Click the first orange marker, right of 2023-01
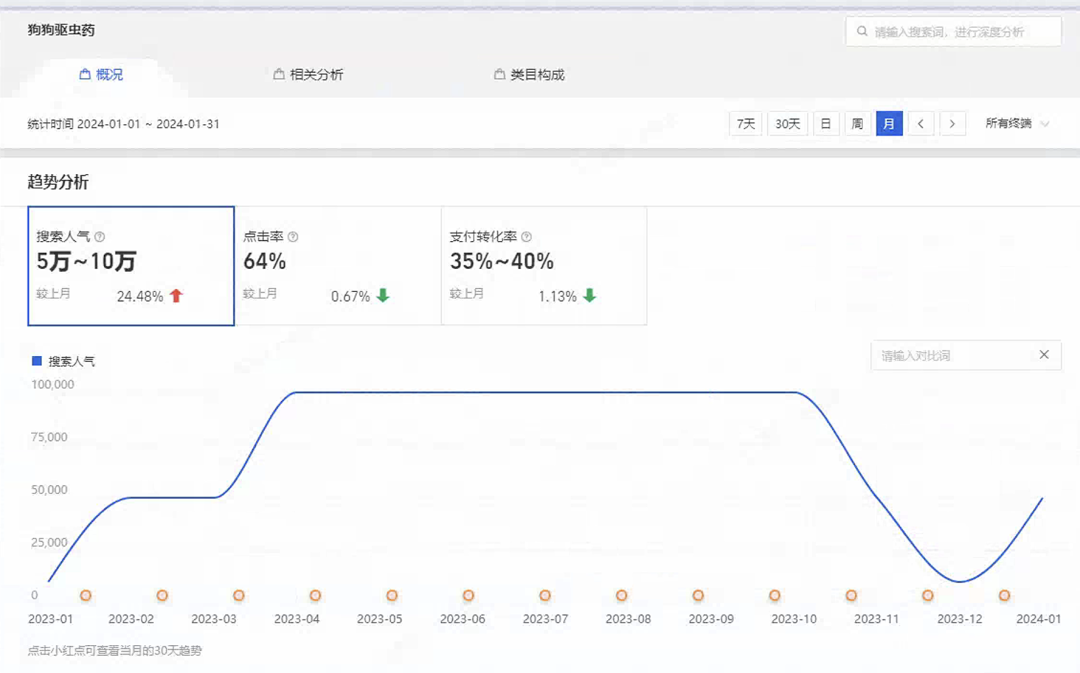Viewport: 1080px width, 673px height. click(x=85, y=595)
